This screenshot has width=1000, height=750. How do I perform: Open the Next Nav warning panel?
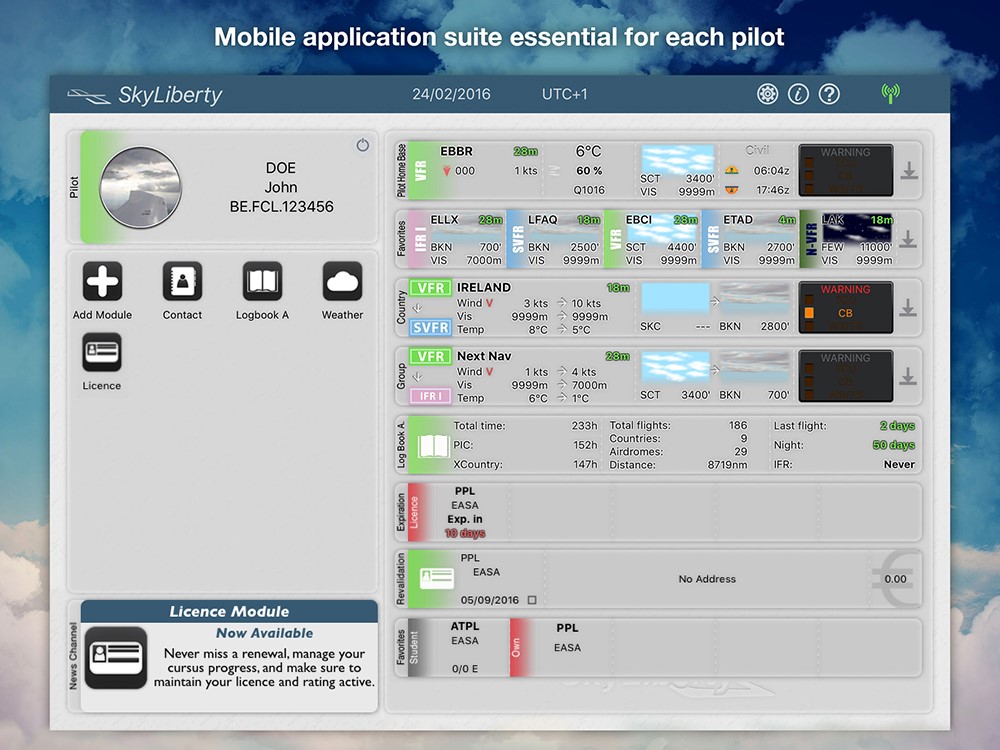tap(846, 377)
